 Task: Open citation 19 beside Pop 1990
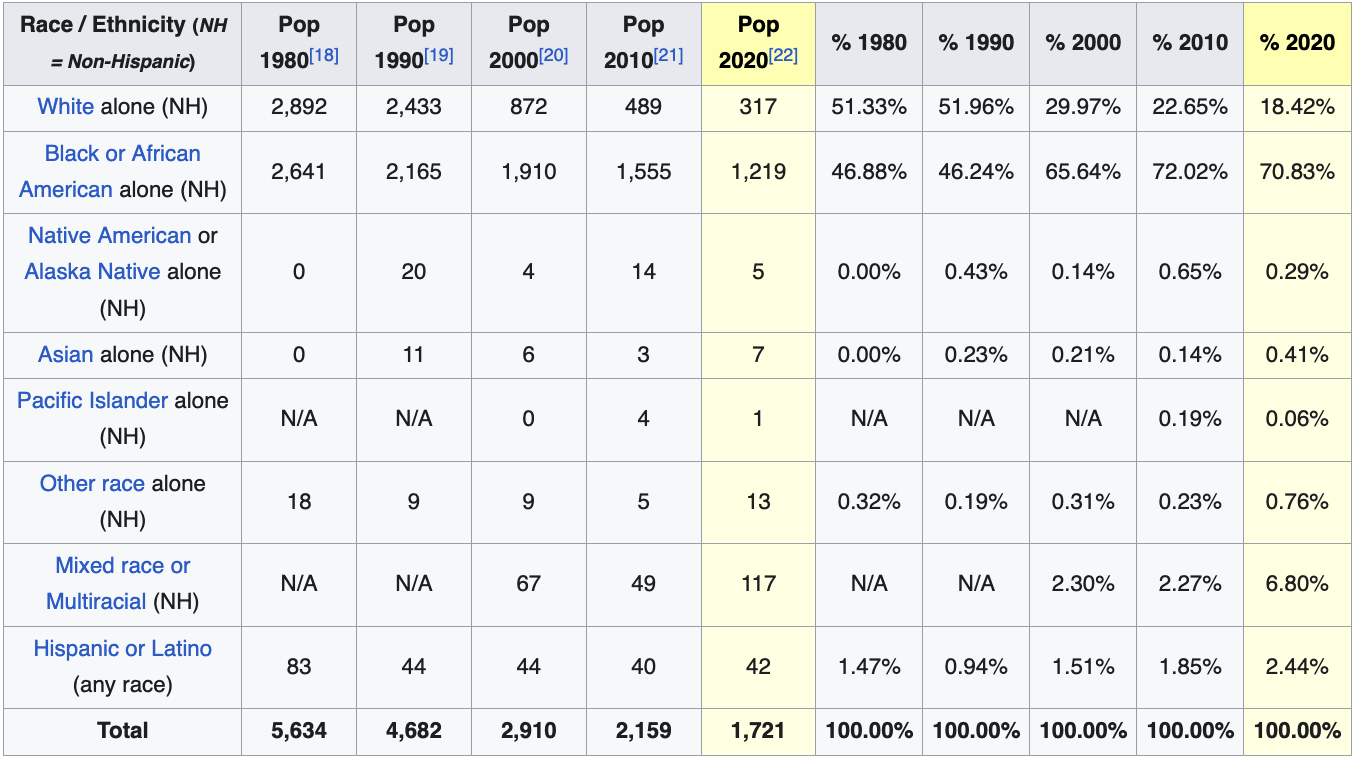coord(439,56)
